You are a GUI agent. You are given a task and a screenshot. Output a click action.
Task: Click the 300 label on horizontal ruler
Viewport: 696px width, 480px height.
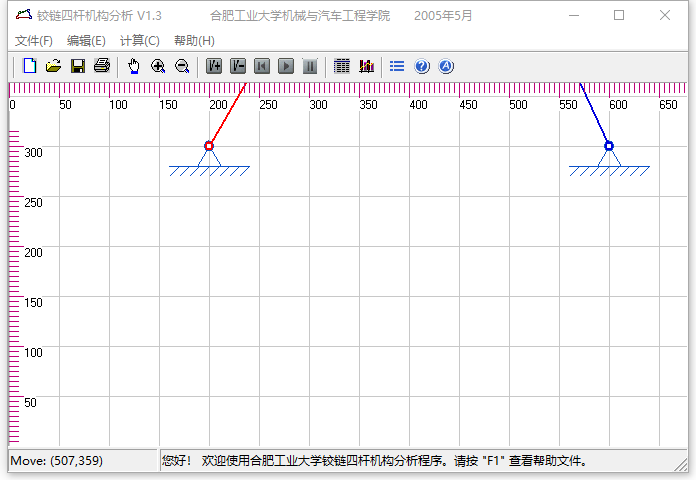pyautogui.click(x=318, y=105)
